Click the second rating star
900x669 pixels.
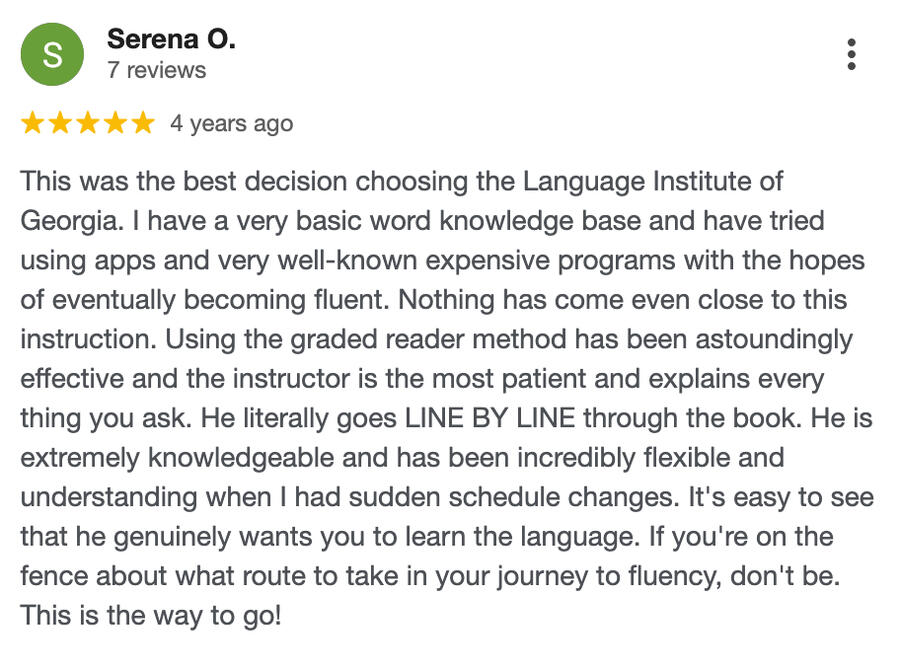tap(60, 123)
